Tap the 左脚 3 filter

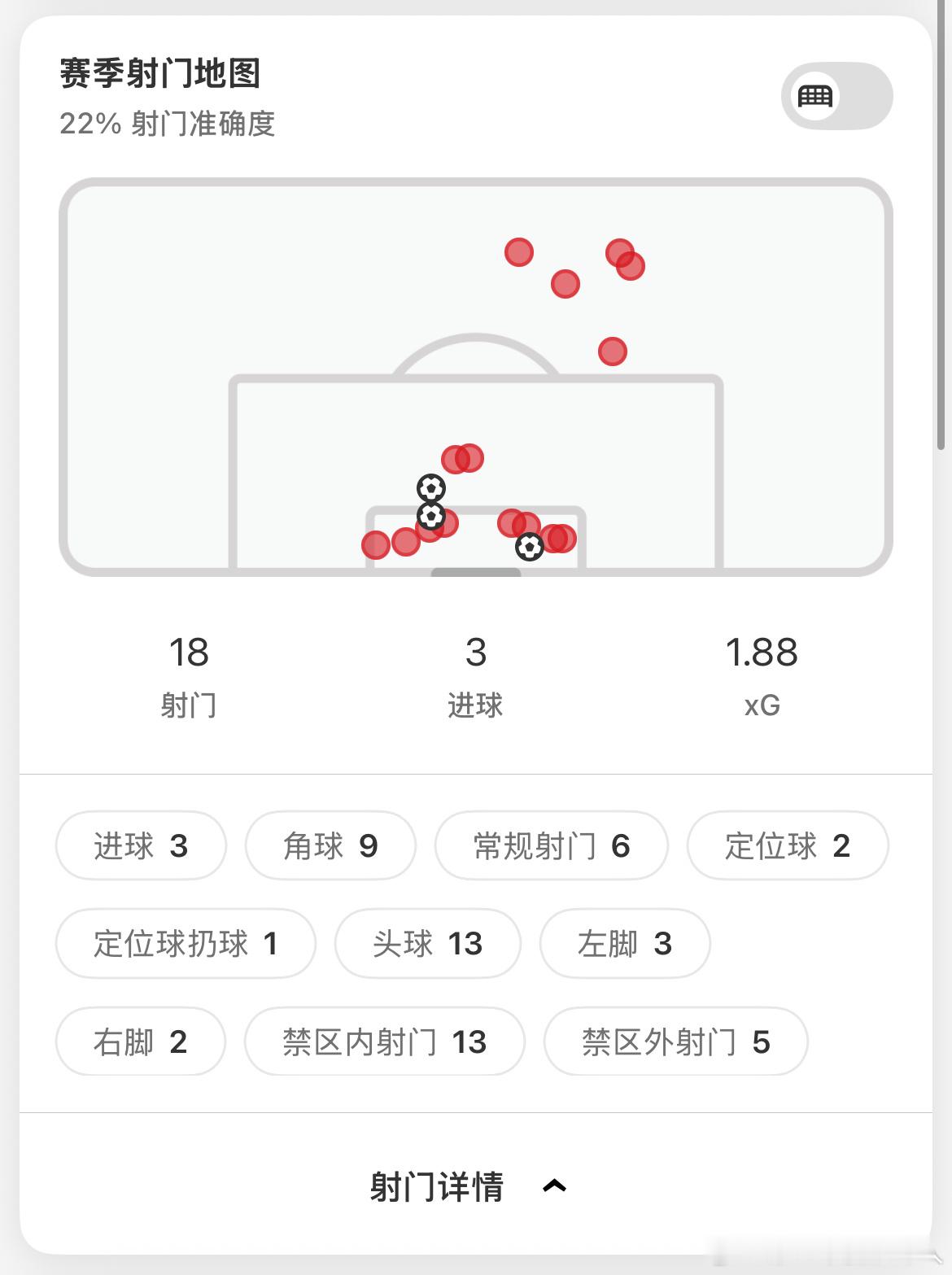625,943
